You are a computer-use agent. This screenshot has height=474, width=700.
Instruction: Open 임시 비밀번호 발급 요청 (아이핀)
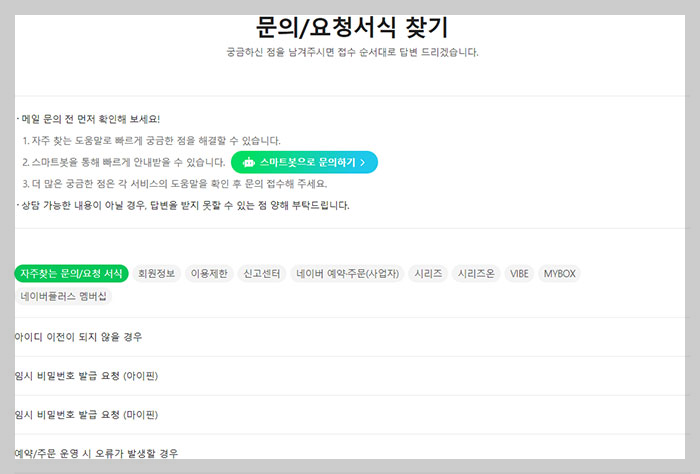point(86,376)
